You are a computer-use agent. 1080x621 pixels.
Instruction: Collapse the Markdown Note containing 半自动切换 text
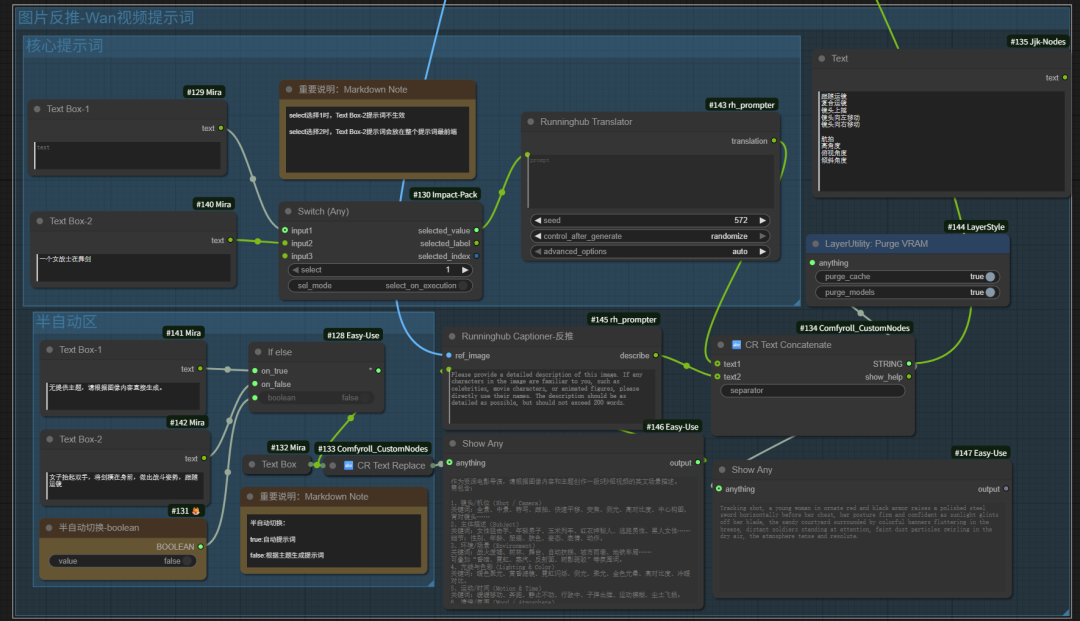(x=250, y=496)
